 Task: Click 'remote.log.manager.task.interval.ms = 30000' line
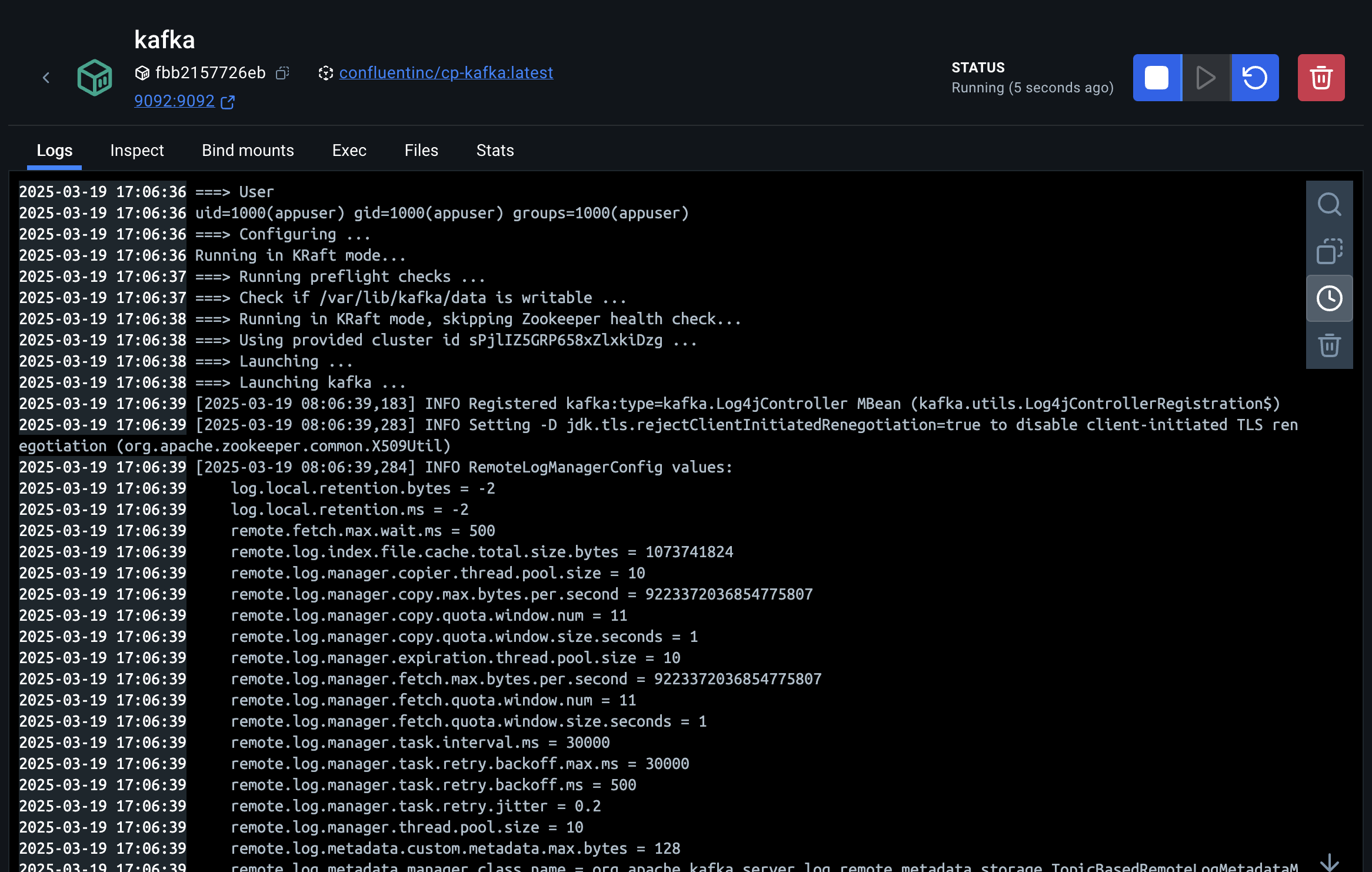pos(420,743)
